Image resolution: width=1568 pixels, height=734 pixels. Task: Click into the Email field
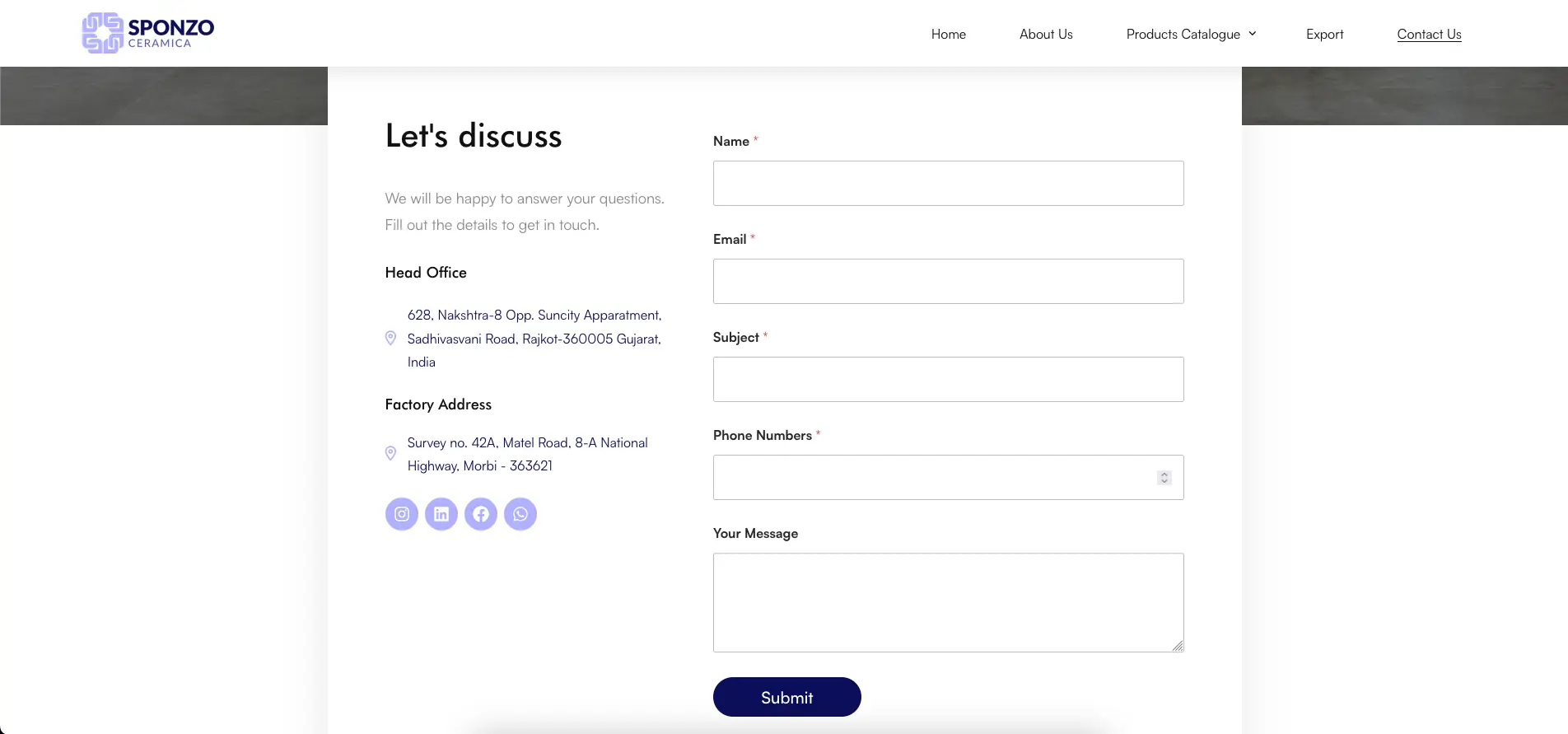(948, 281)
